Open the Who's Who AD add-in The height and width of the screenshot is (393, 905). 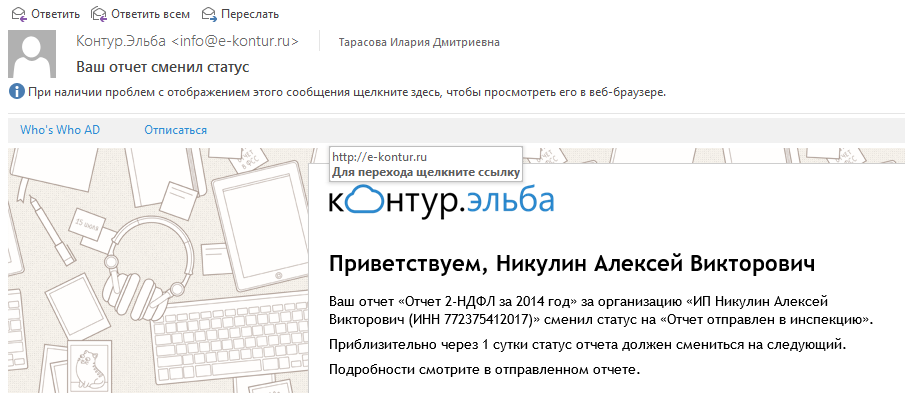click(60, 130)
